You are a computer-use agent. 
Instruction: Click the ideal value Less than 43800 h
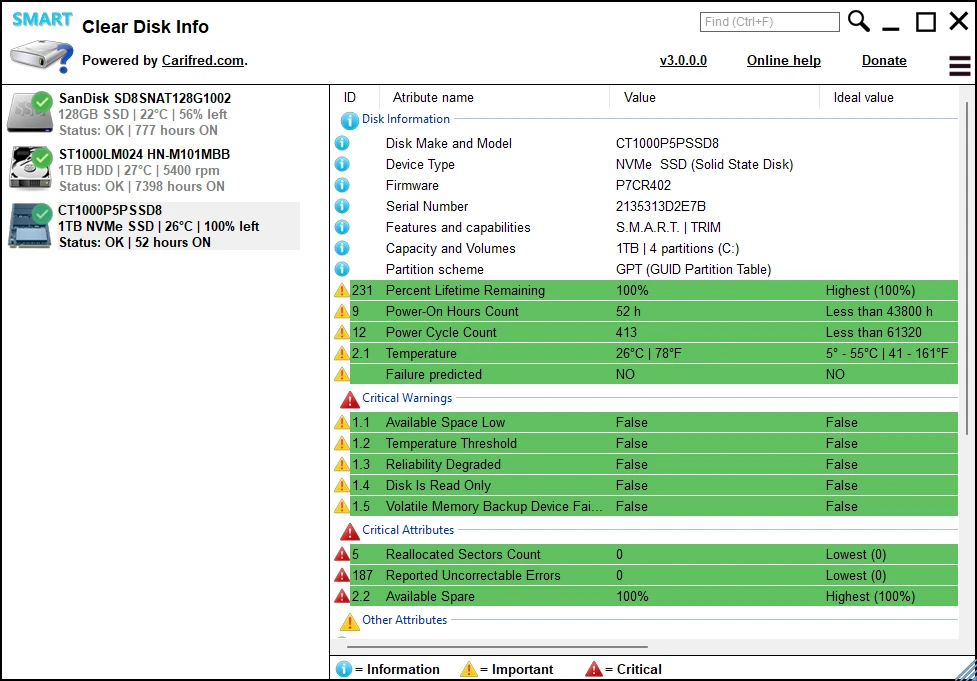[x=879, y=312]
